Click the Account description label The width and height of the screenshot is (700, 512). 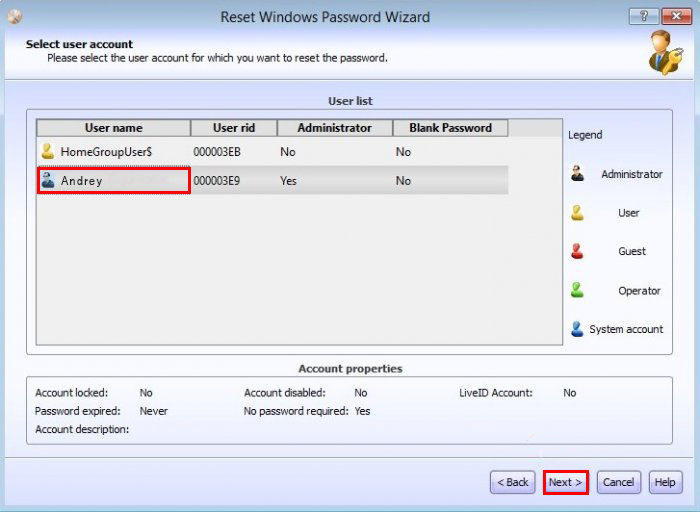pos(82,429)
